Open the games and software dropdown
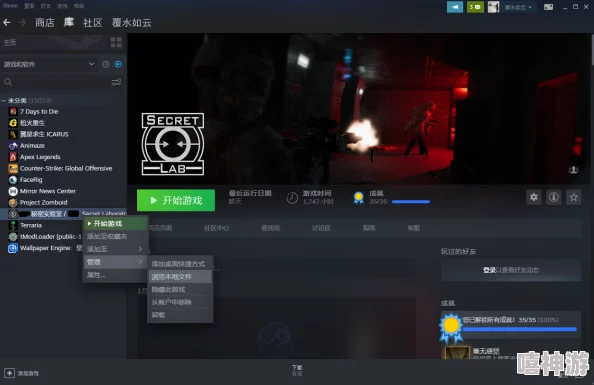 click(x=49, y=64)
